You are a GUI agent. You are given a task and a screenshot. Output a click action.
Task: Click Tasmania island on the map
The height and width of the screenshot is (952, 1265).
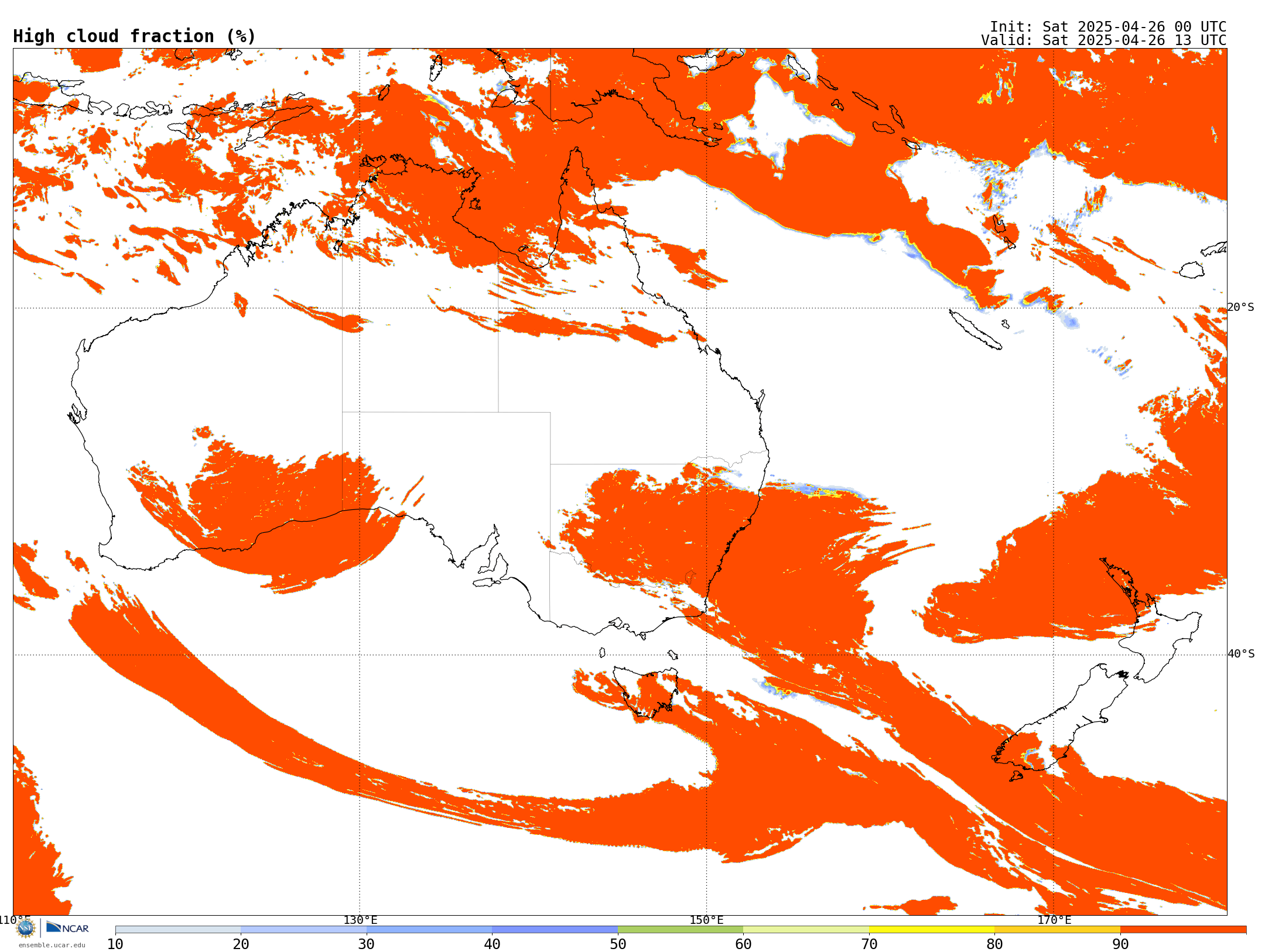[x=646, y=691]
